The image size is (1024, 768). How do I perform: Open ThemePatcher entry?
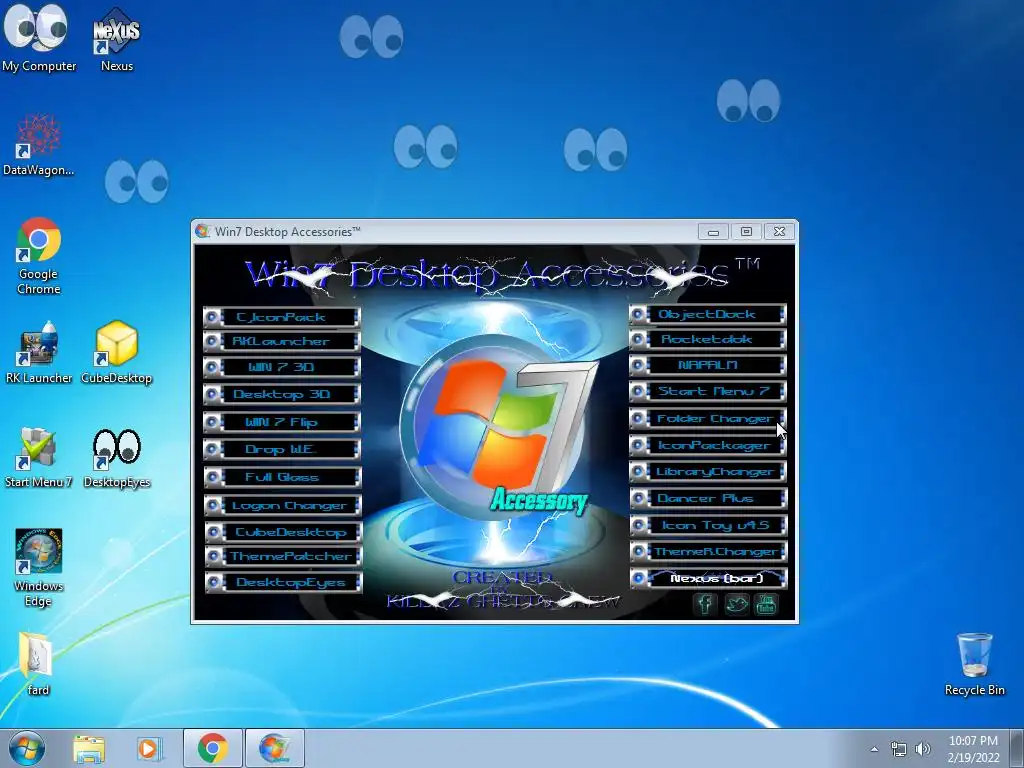(x=283, y=556)
